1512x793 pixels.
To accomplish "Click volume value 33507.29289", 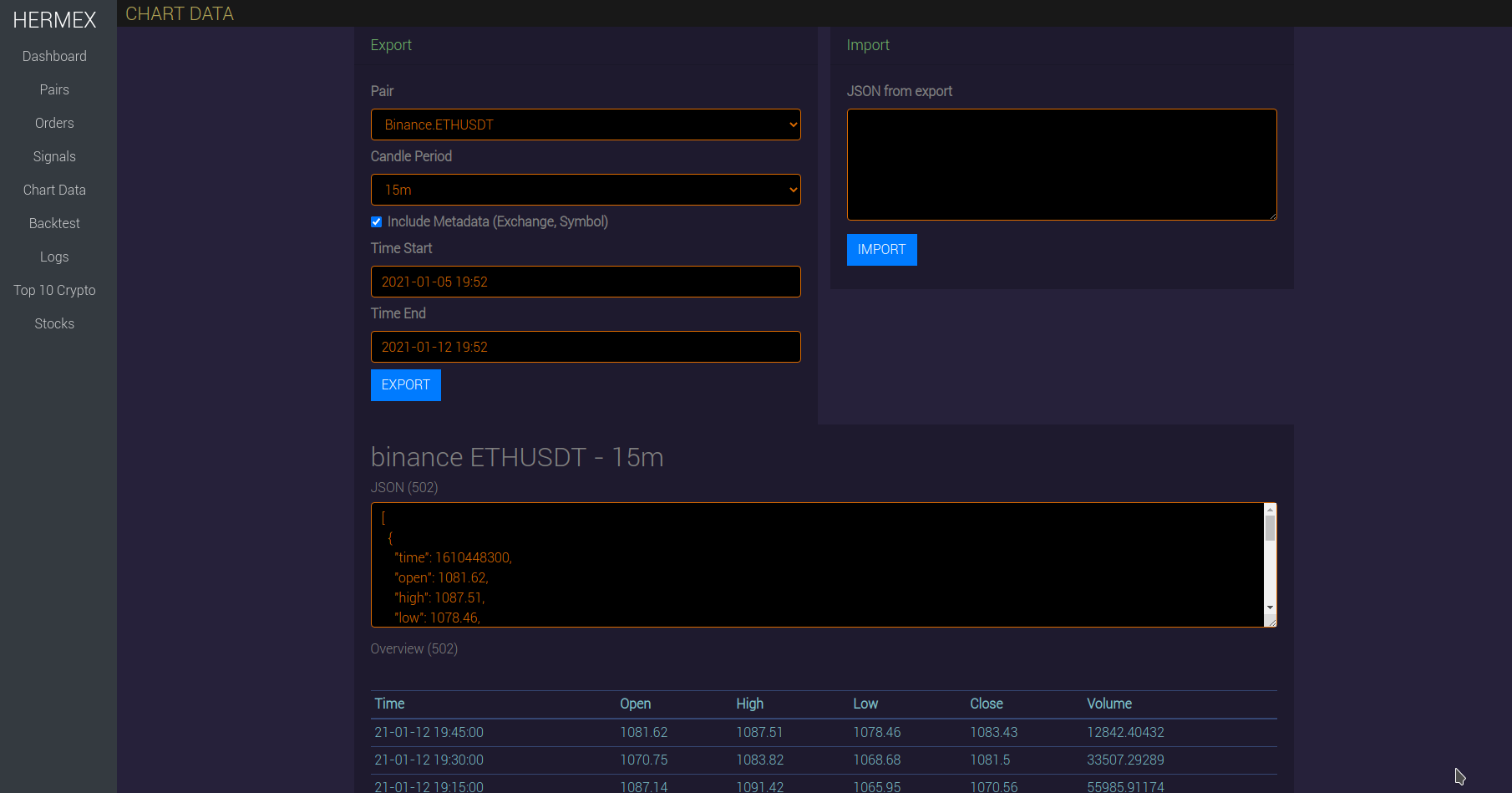I will (x=1125, y=760).
